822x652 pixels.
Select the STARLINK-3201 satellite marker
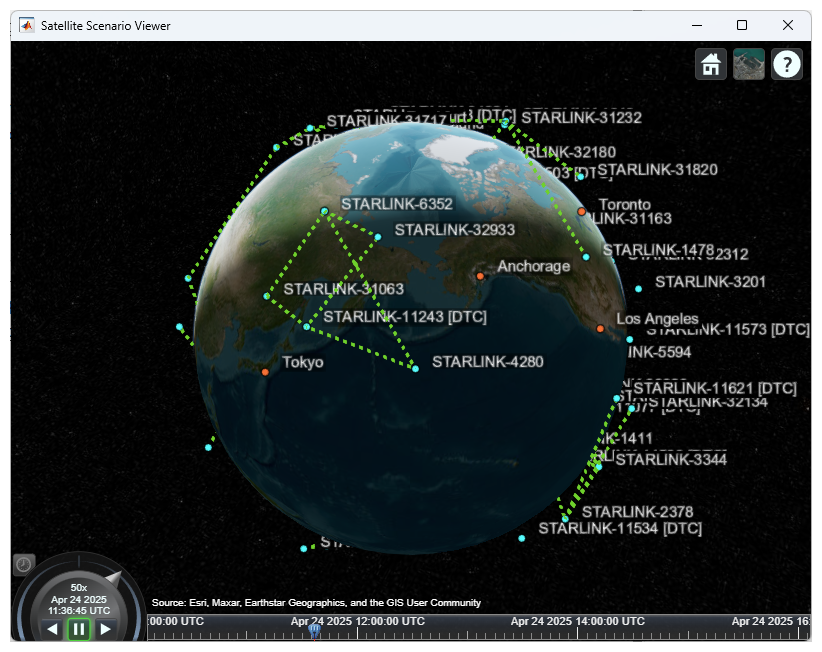click(x=638, y=289)
